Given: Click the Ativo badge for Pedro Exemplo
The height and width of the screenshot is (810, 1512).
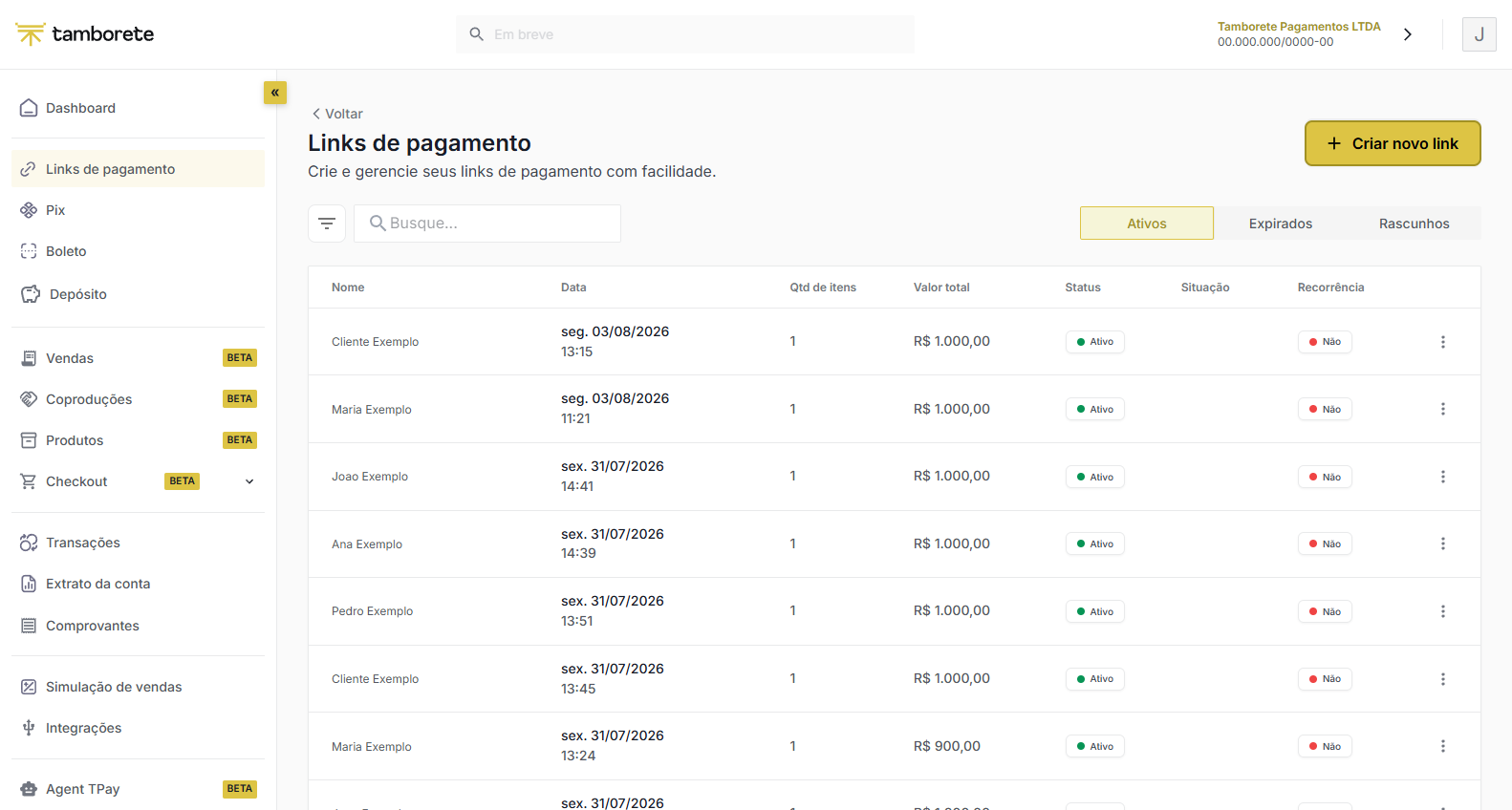Looking at the screenshot, I should click(1095, 611).
